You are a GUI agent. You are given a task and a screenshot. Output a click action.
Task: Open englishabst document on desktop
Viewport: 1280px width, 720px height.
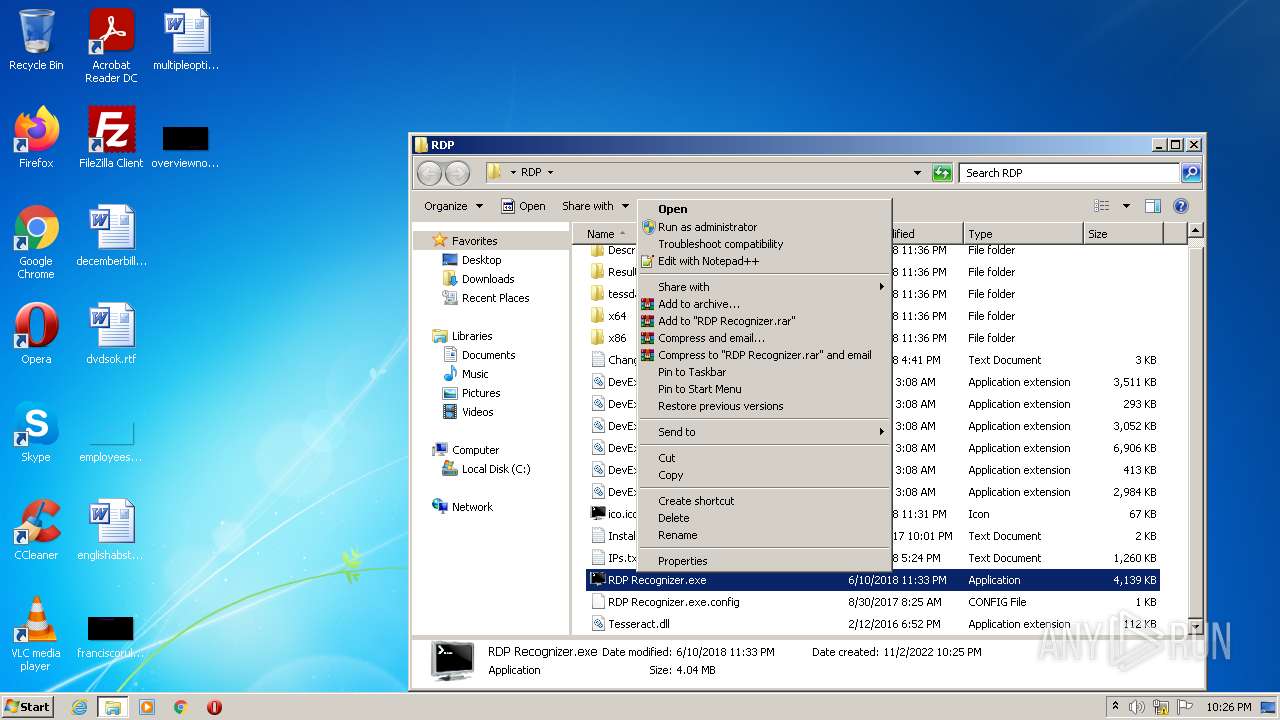point(111,530)
